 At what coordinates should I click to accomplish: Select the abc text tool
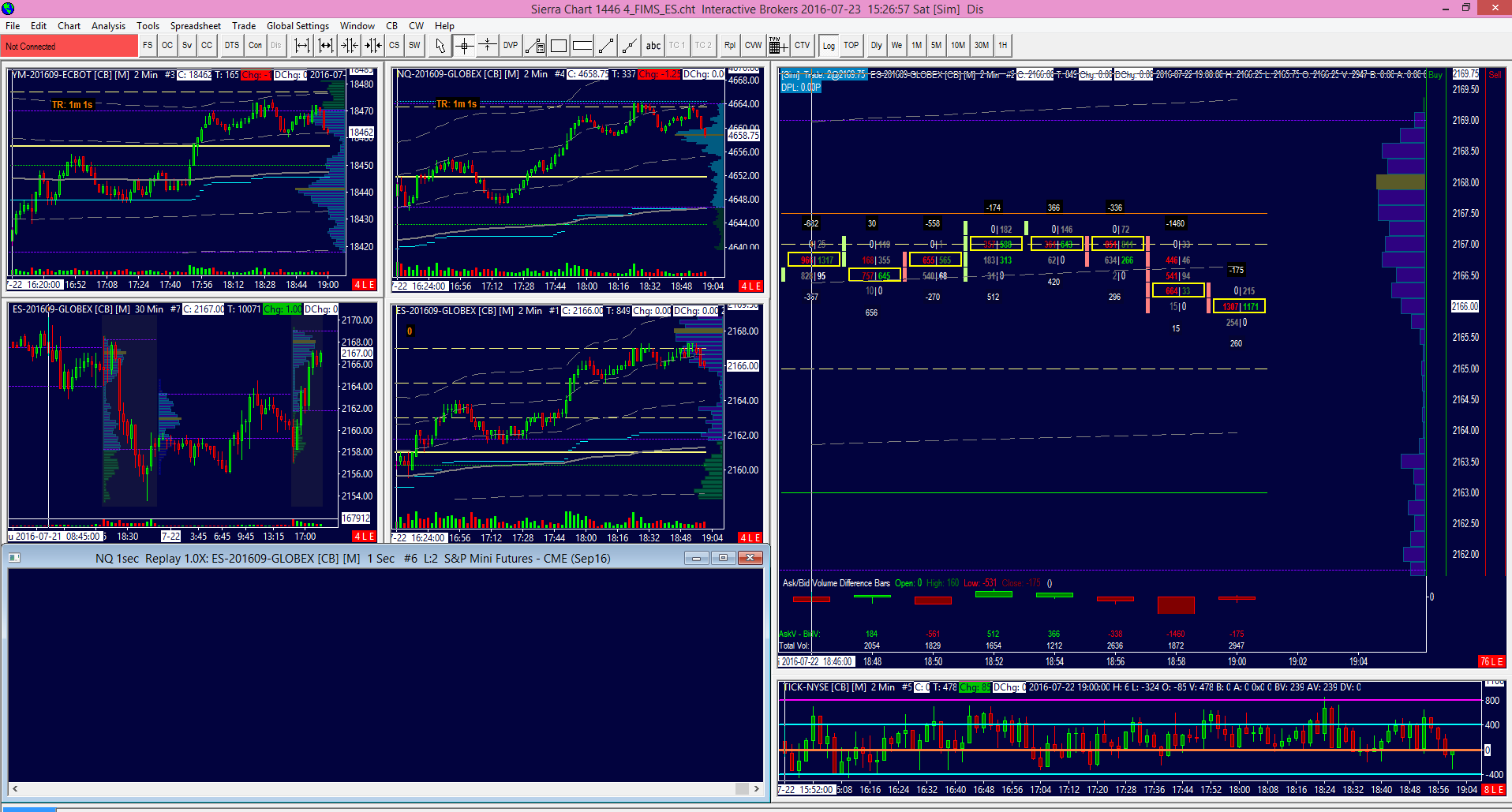click(x=653, y=46)
